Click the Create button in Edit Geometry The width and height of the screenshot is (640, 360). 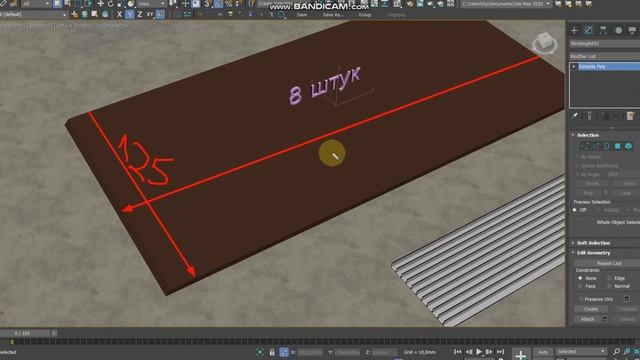pos(591,309)
